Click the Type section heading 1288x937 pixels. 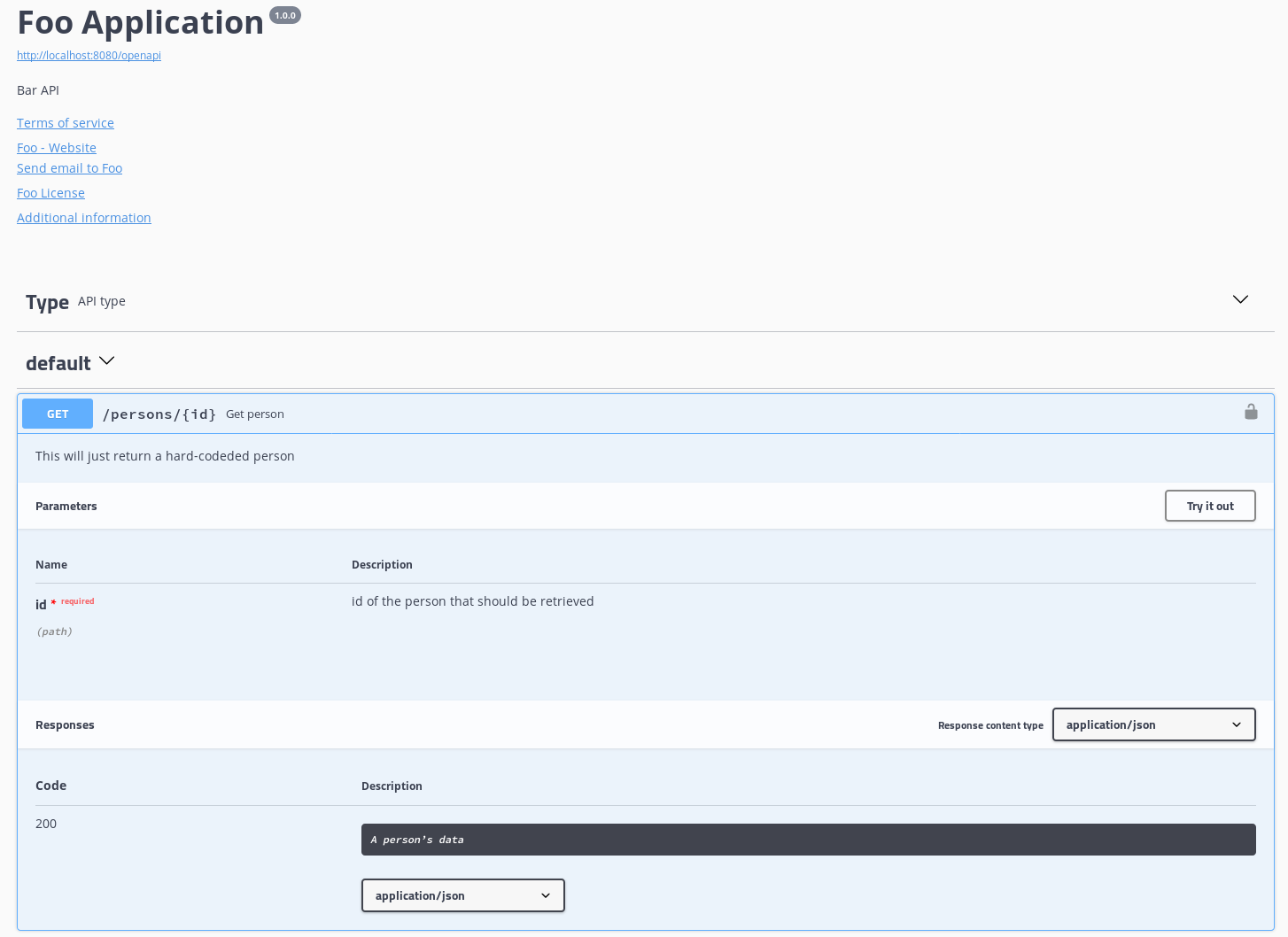coord(47,302)
